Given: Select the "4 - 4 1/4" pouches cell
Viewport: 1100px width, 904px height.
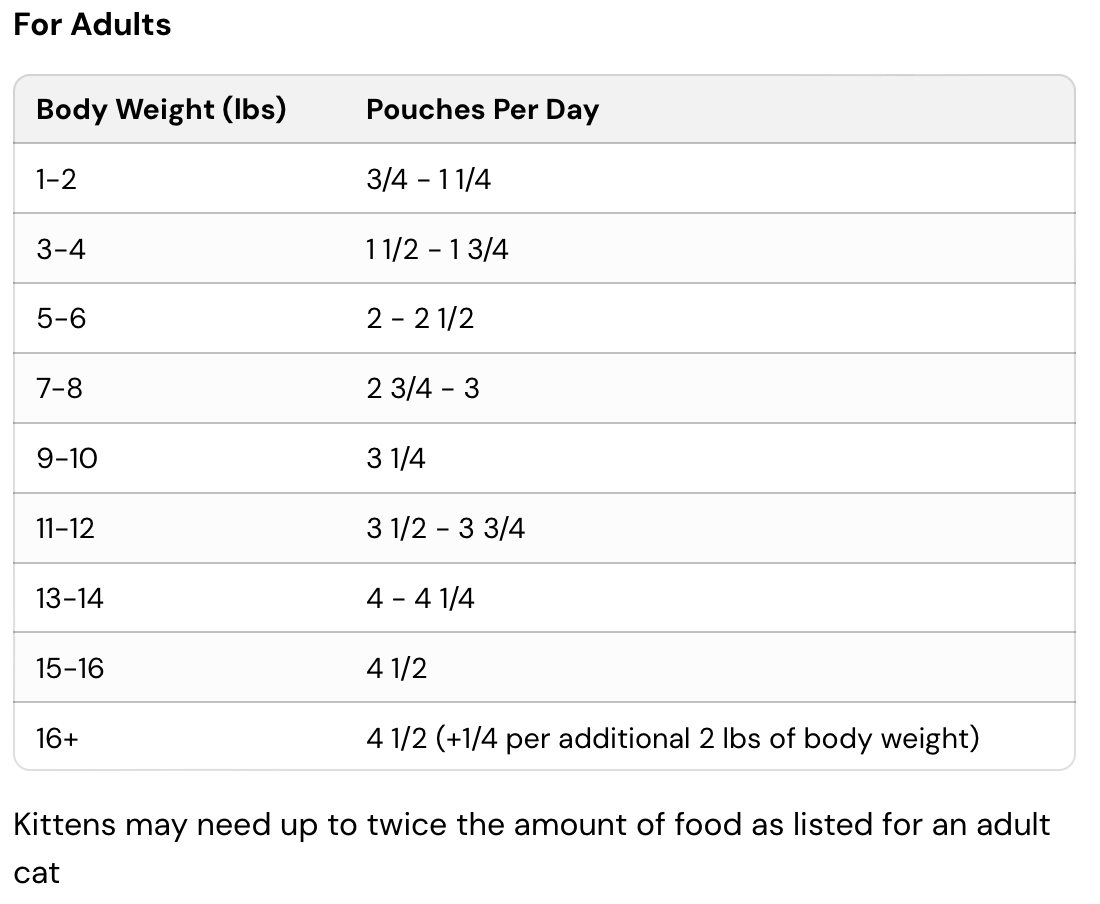Looking at the screenshot, I should point(420,598).
